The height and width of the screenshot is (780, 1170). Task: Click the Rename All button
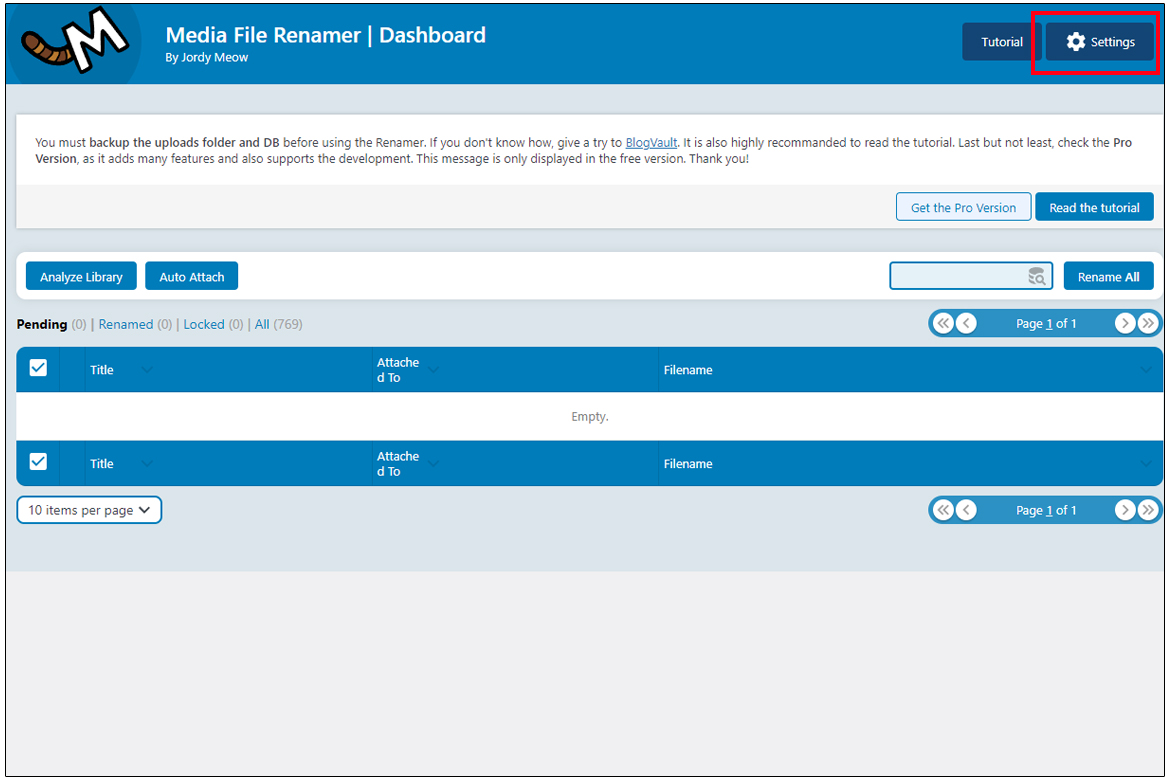pos(1108,276)
